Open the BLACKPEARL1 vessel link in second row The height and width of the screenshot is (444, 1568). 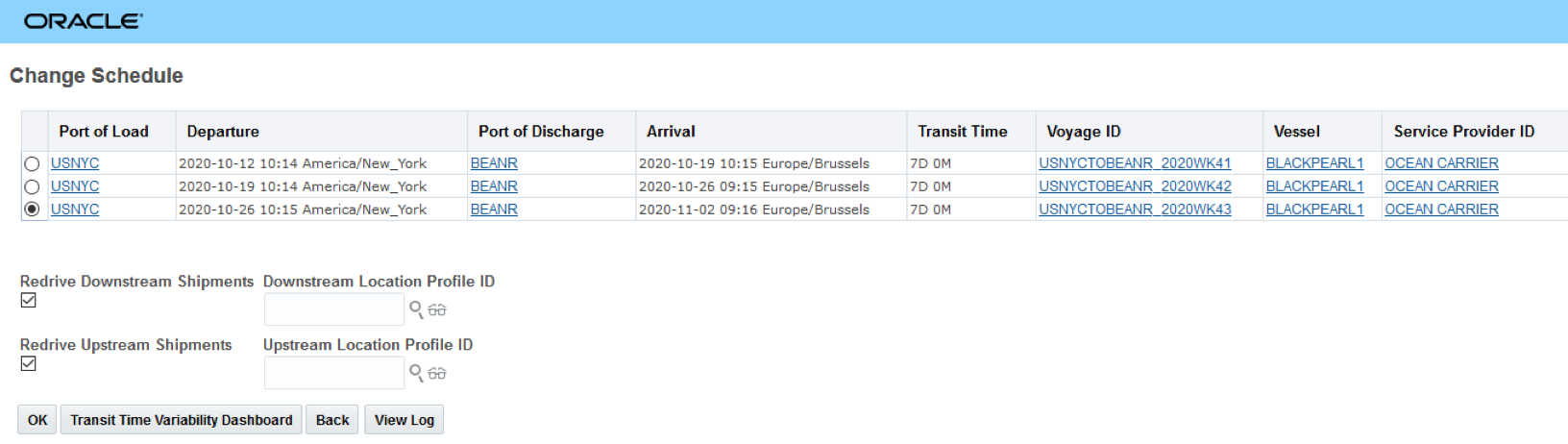pyautogui.click(x=1314, y=186)
